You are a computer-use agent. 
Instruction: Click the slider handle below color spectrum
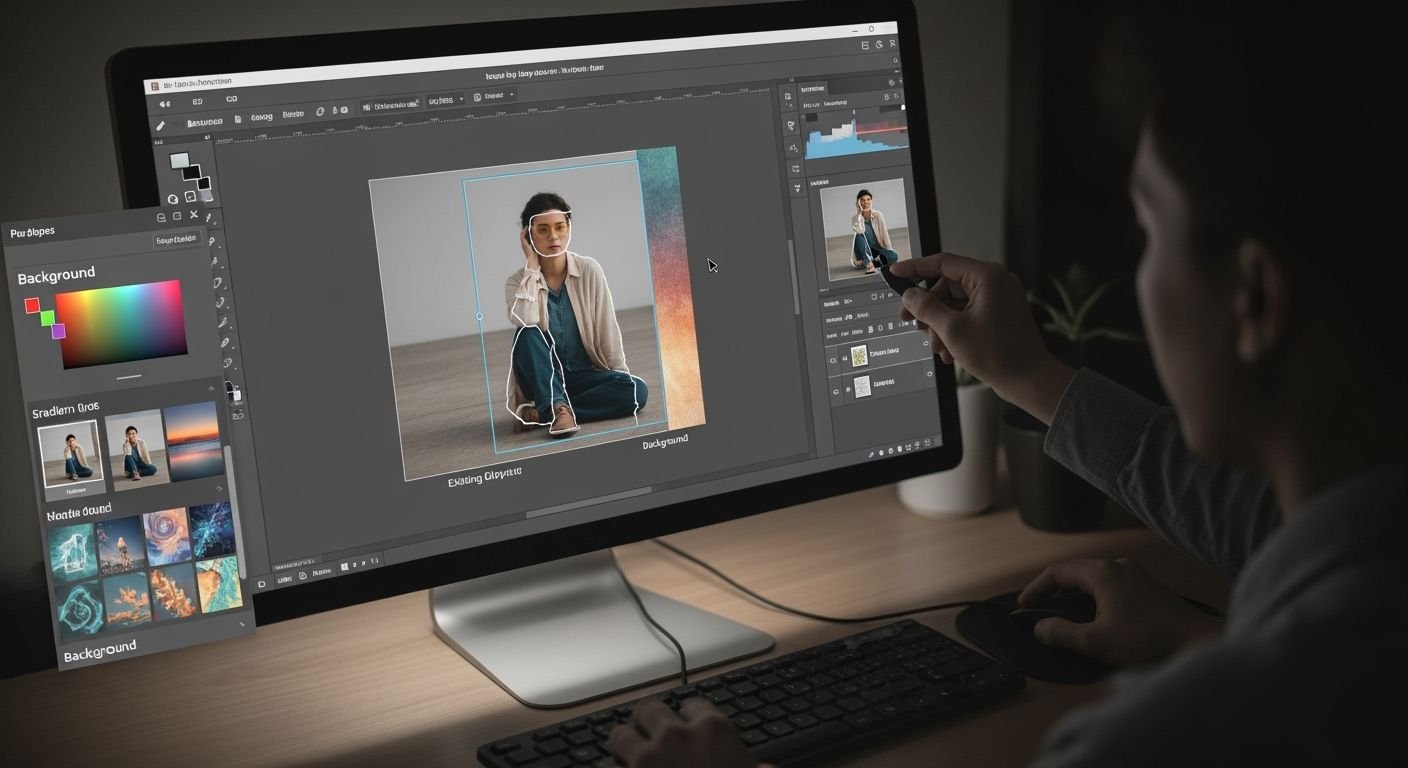(128, 377)
